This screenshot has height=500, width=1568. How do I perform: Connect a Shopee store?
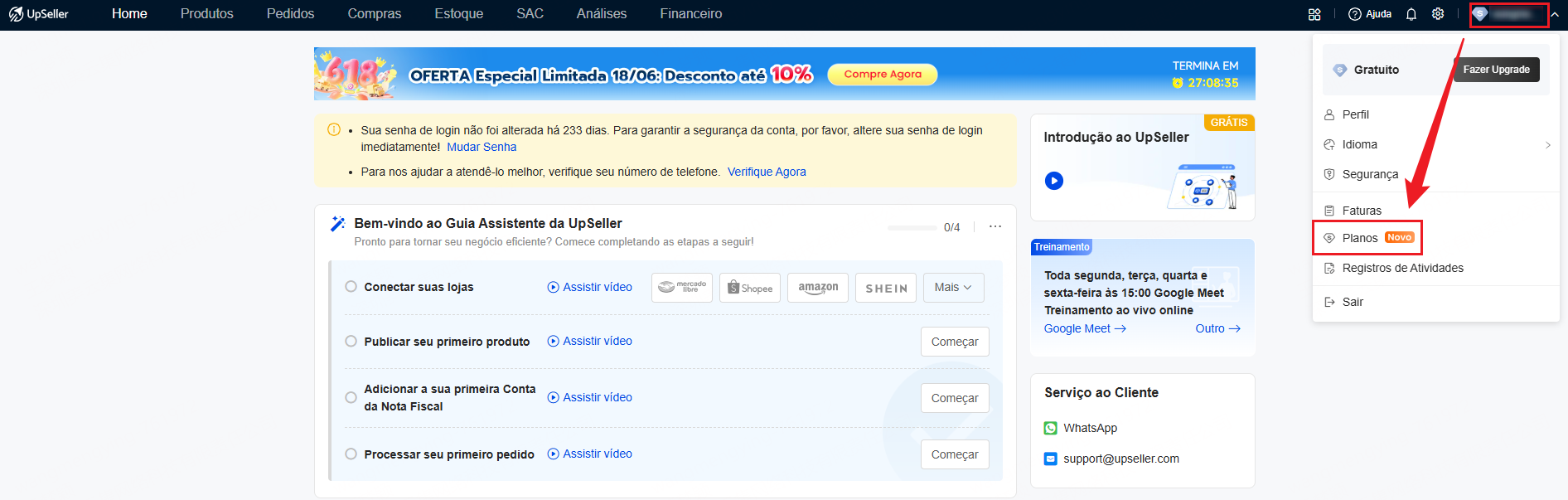[750, 288]
